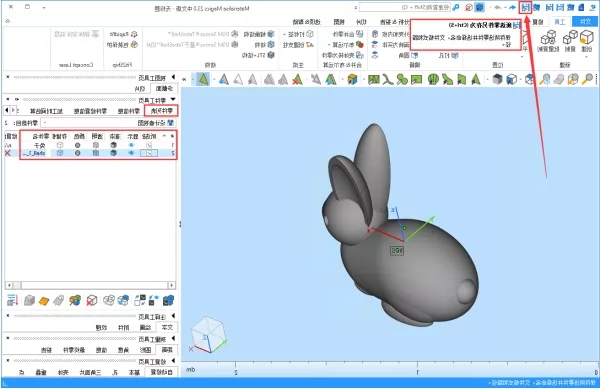Open the 自动修复 tab in fix pages

[x=161, y=372]
